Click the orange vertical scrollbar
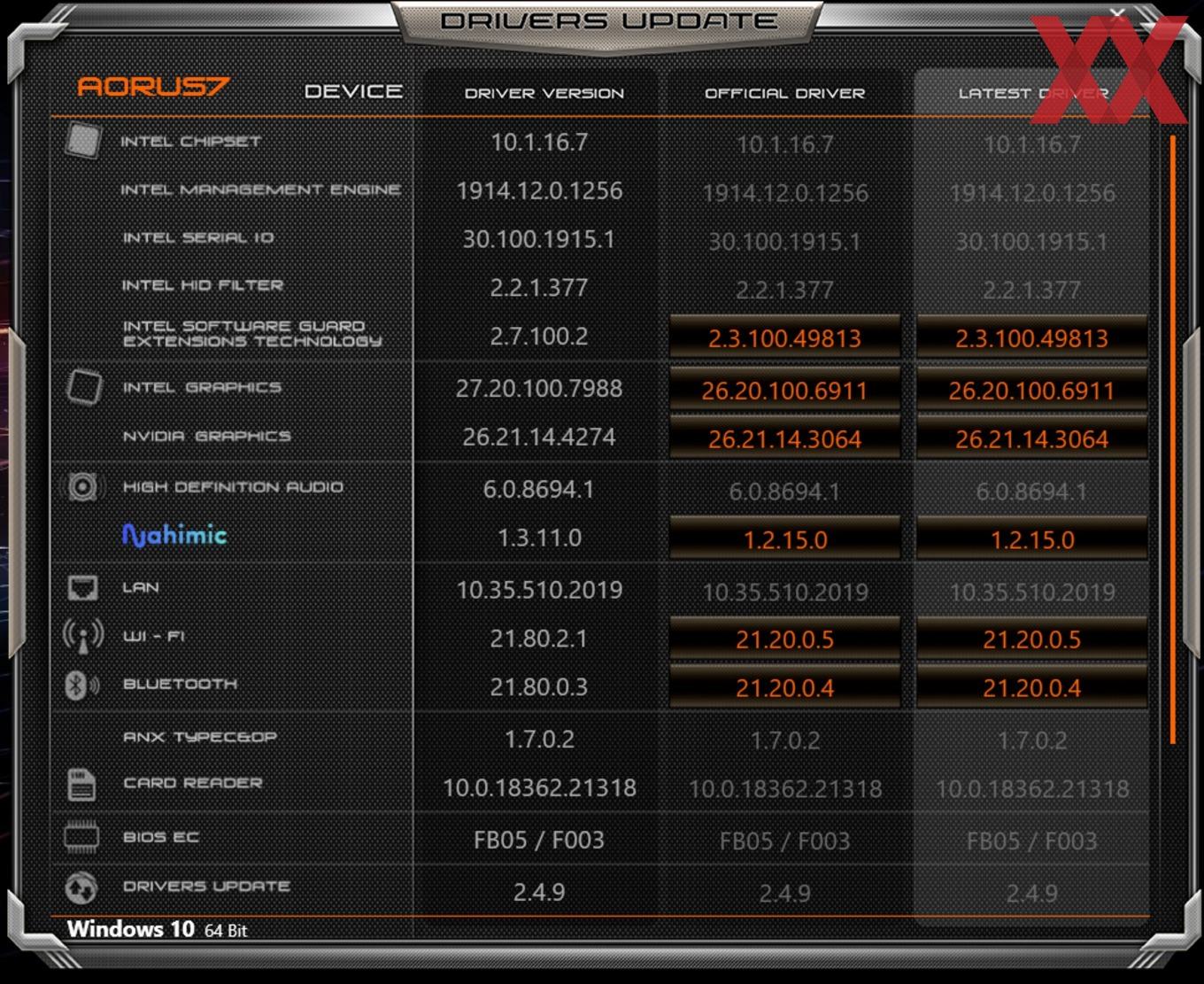This screenshot has height=984, width=1204. tap(1173, 438)
